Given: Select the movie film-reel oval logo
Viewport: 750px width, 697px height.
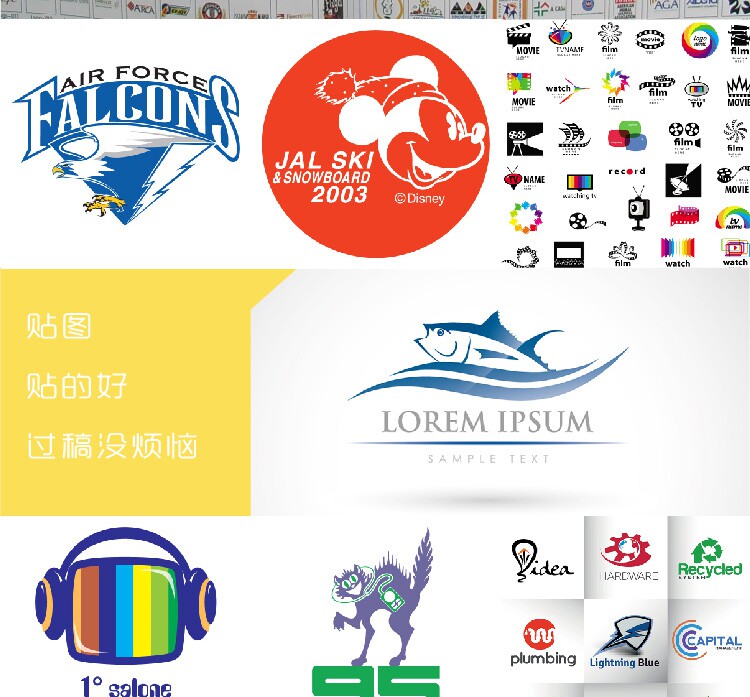Looking at the screenshot, I should [x=650, y=40].
